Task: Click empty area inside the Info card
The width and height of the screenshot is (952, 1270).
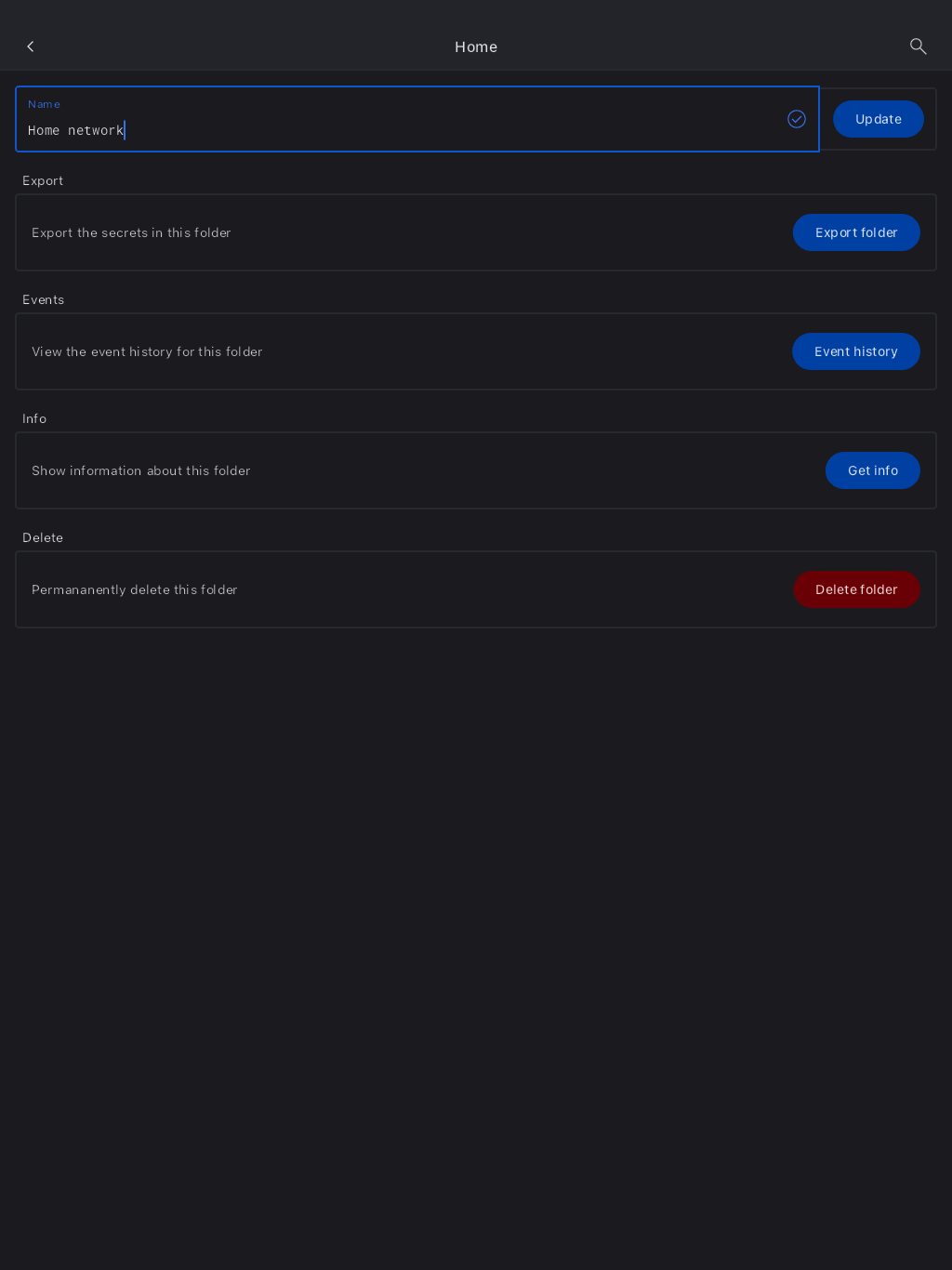Action: click(x=539, y=470)
